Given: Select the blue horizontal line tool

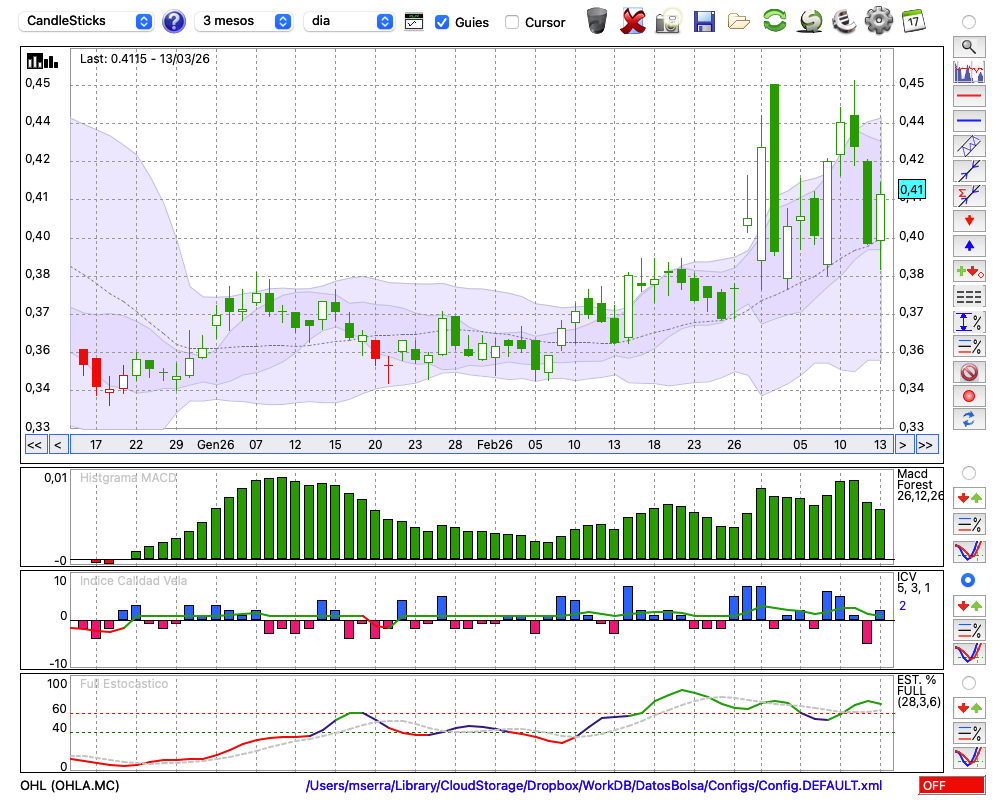Looking at the screenshot, I should tap(968, 121).
